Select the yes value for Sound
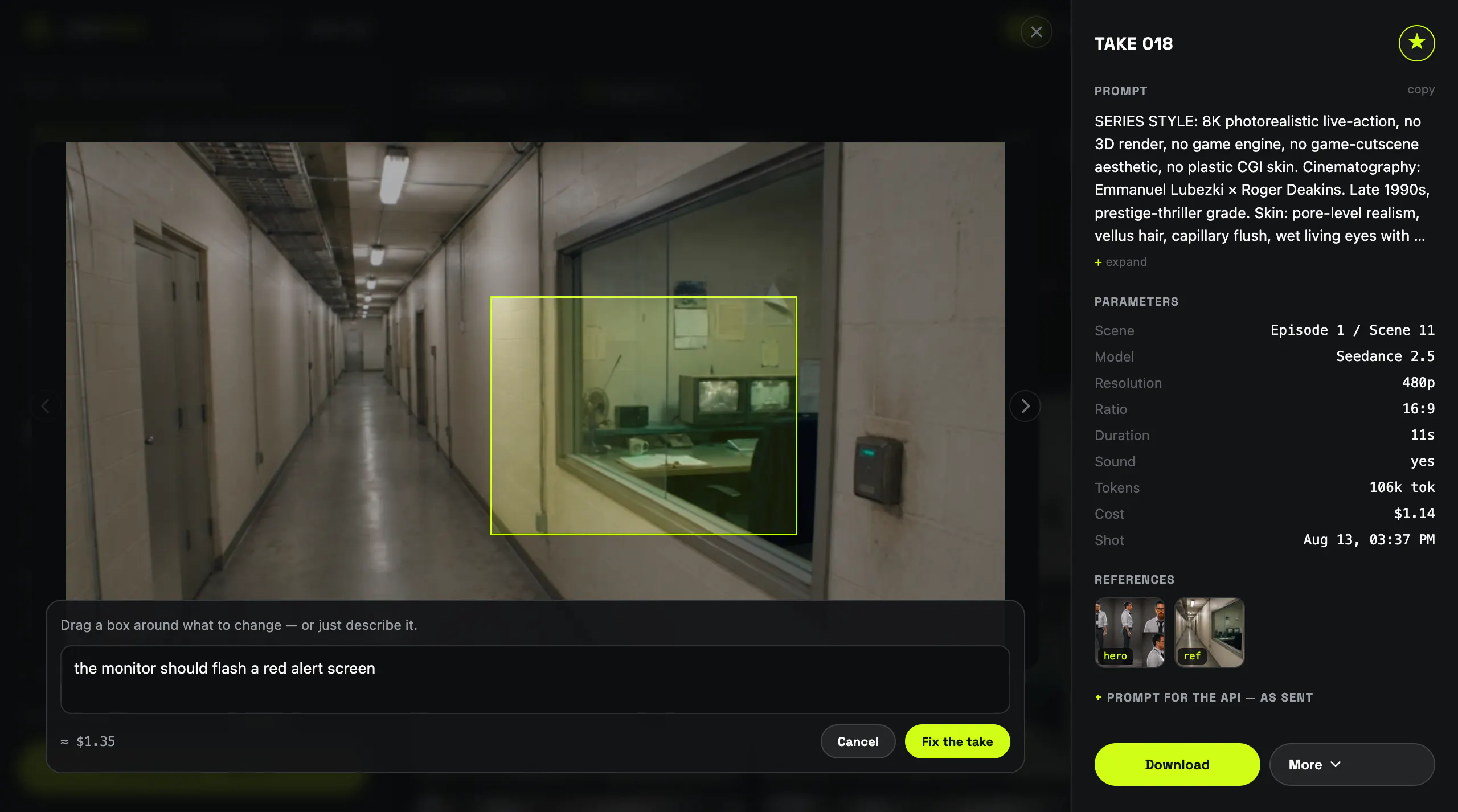 coord(1422,461)
